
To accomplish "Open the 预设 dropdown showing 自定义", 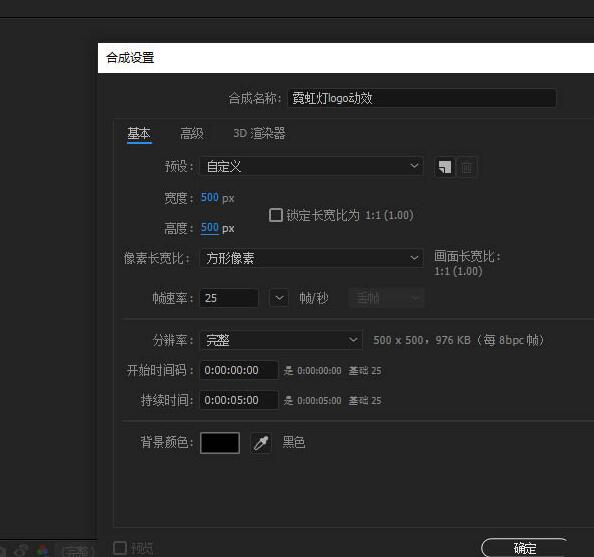I will 311,166.
